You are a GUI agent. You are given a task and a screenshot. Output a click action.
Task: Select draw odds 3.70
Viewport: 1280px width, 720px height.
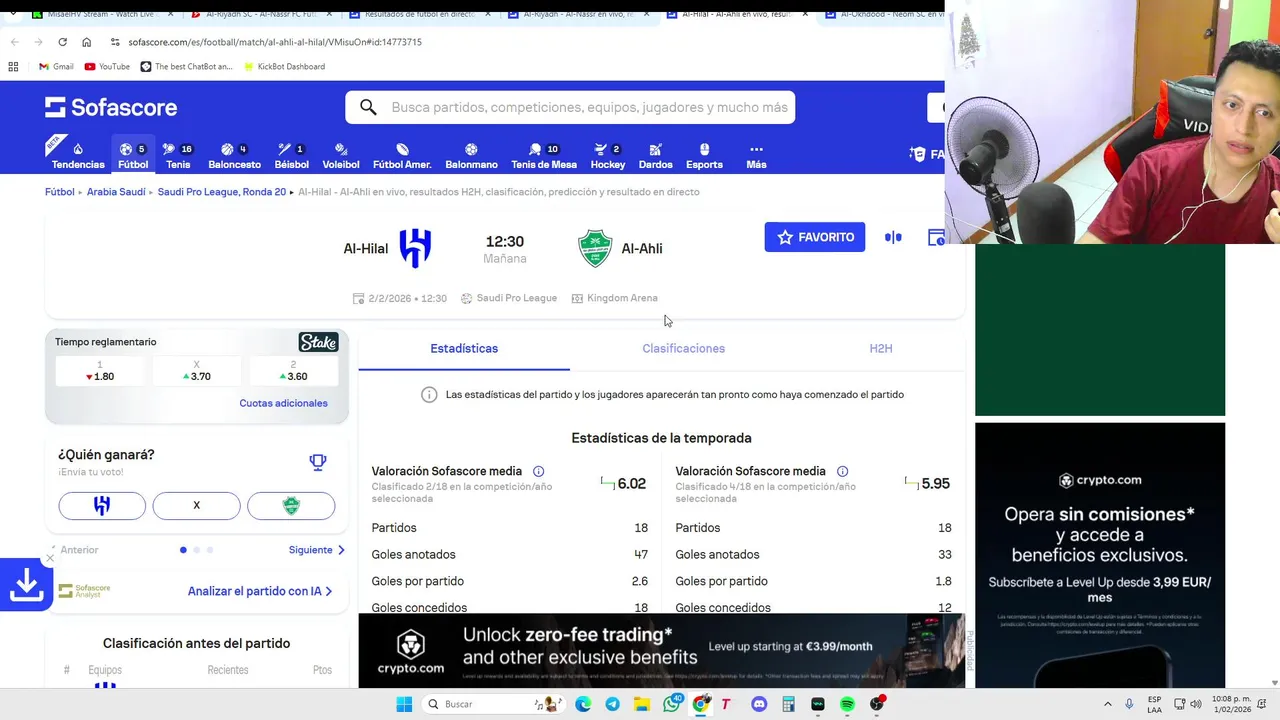tap(196, 371)
